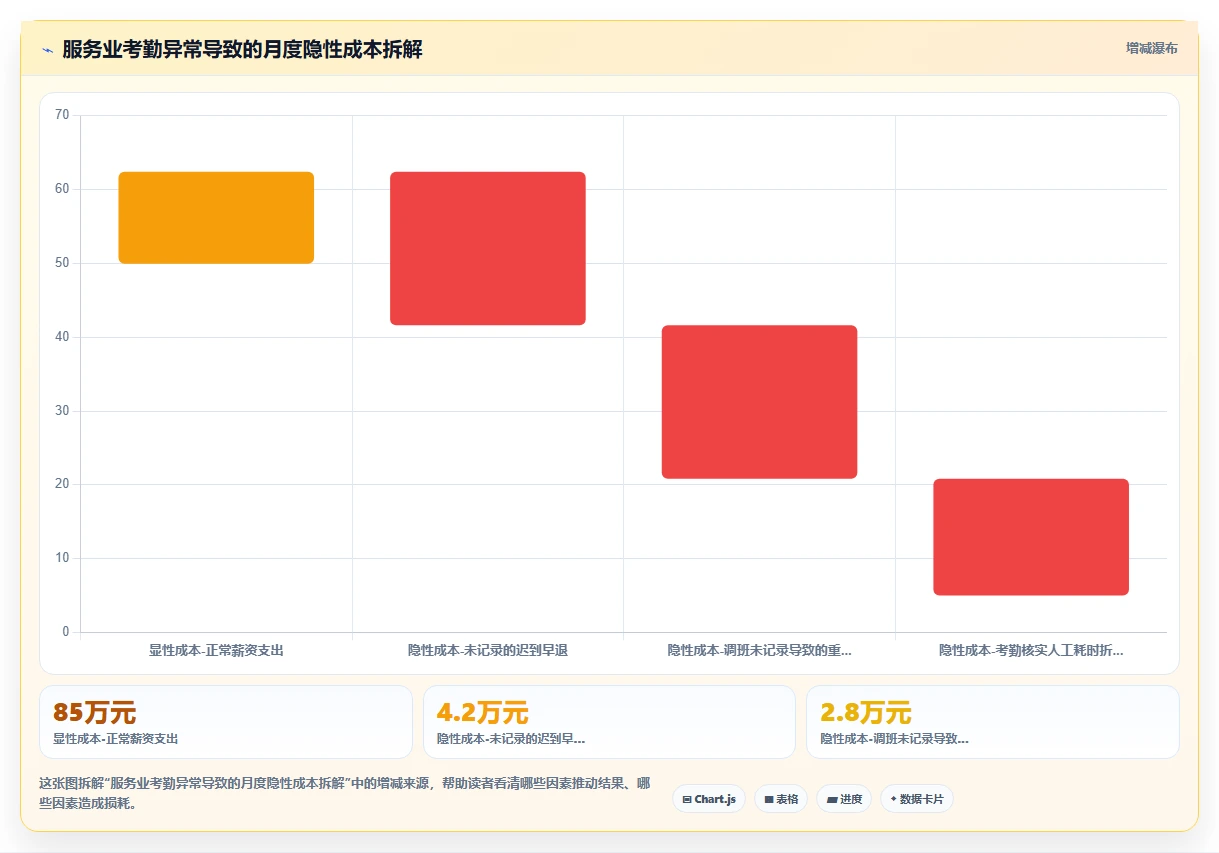Click the 数据卡片 tag chip
This screenshot has width=1219, height=853.
click(x=917, y=799)
